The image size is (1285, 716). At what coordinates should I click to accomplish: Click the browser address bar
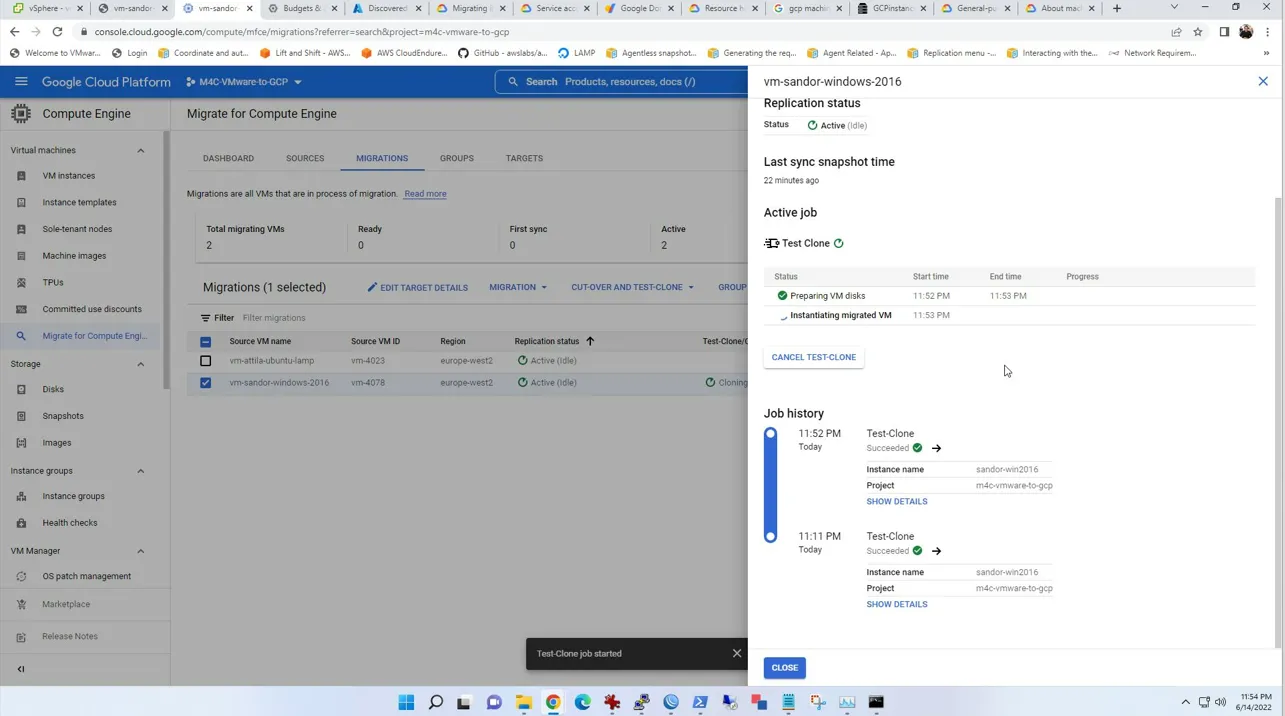[x=620, y=32]
